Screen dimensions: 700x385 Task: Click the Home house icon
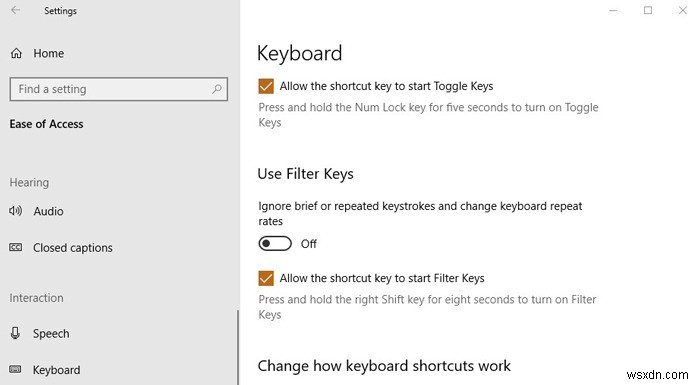[17, 54]
